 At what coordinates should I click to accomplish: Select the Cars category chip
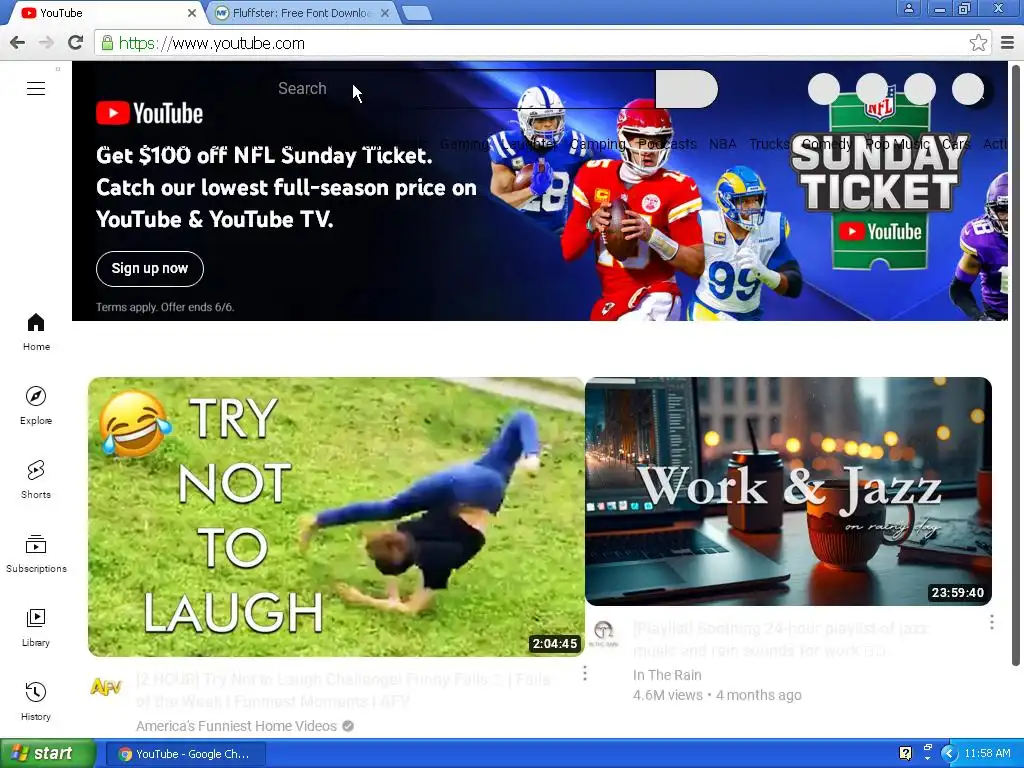tap(956, 144)
